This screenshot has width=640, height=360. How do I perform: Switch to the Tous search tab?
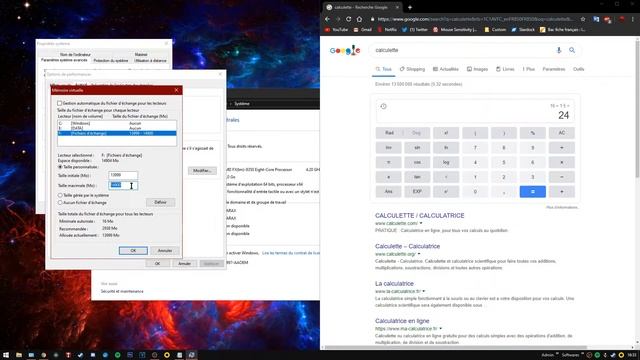pos(384,69)
